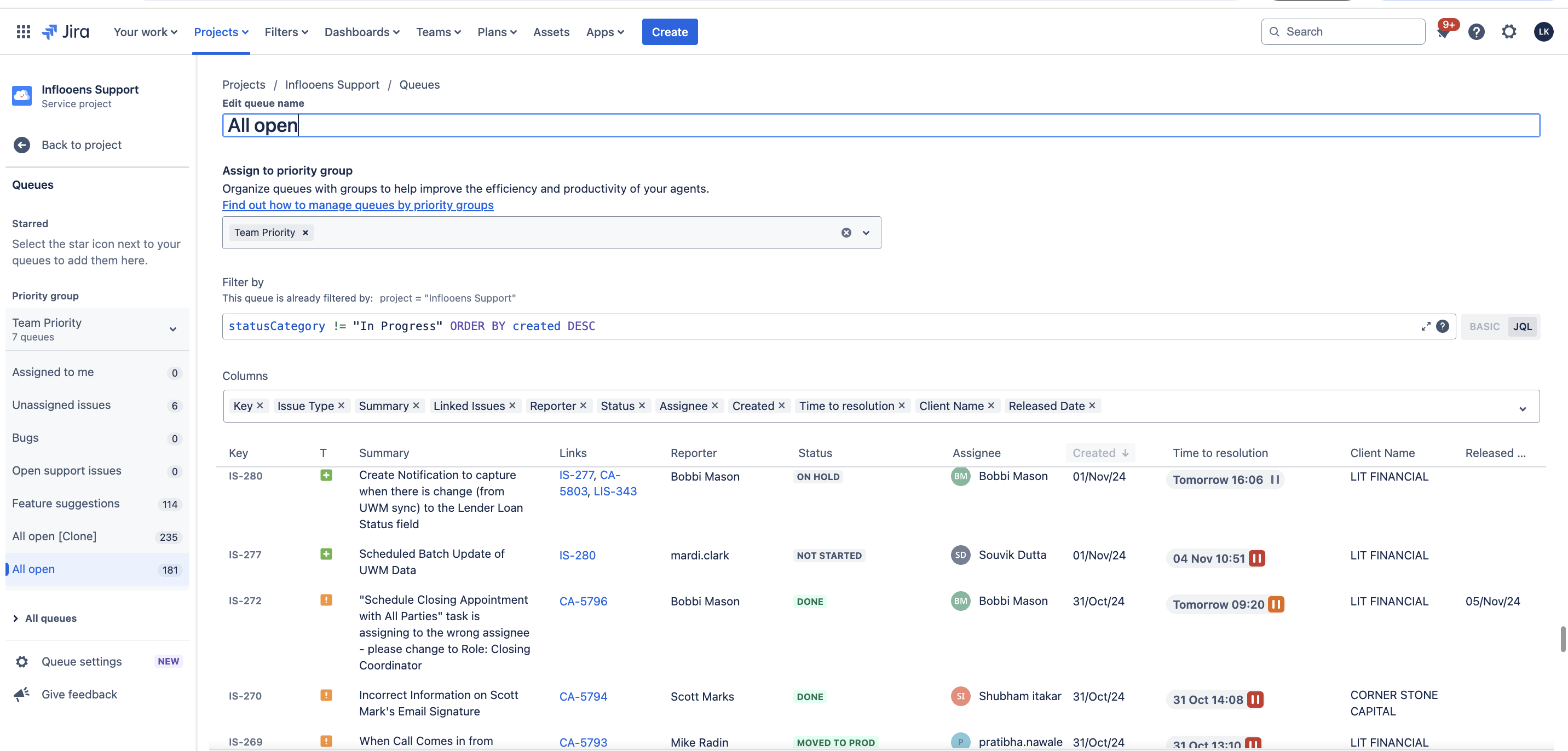Viewport: 1568px width, 751px height.
Task: Open Queue settings via the sidebar gear icon
Action: (22, 662)
